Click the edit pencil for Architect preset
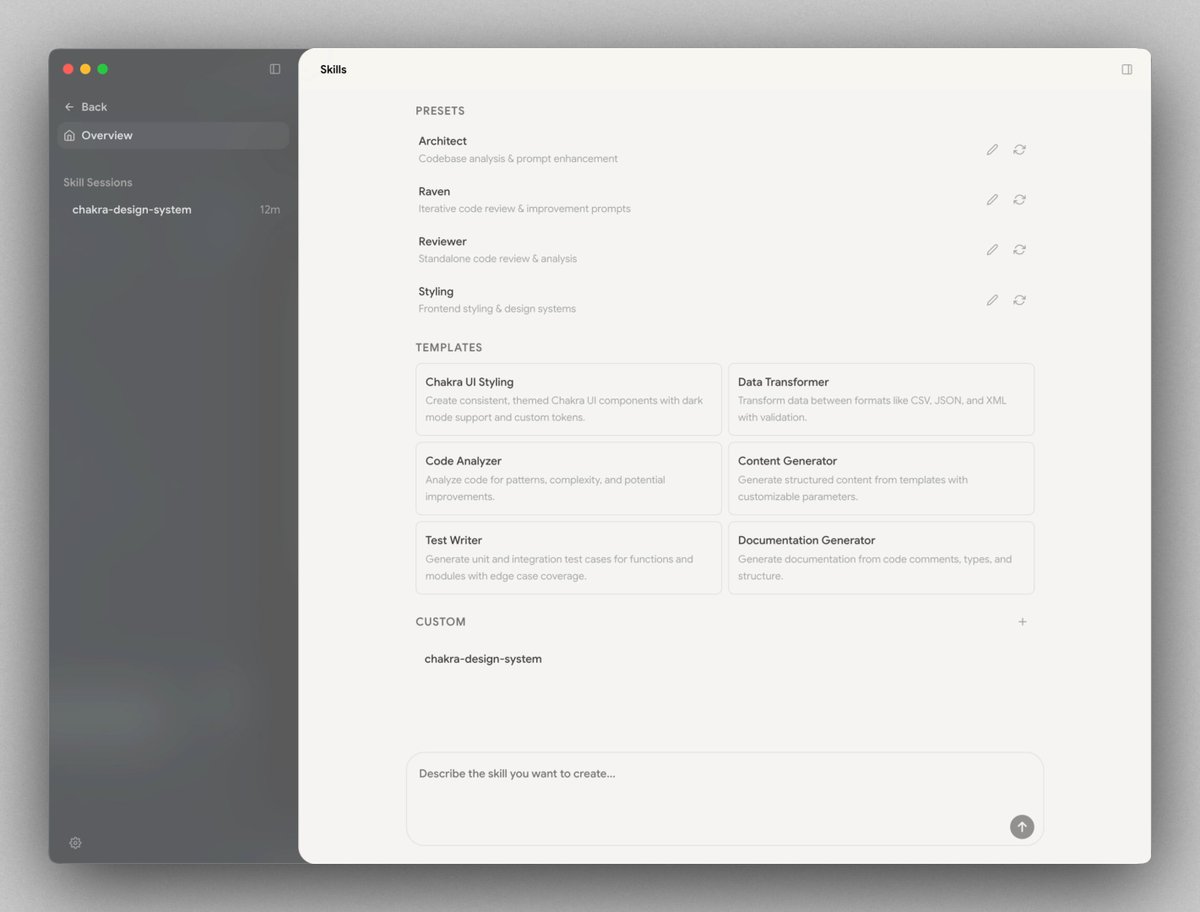The image size is (1200, 912). [x=992, y=150]
